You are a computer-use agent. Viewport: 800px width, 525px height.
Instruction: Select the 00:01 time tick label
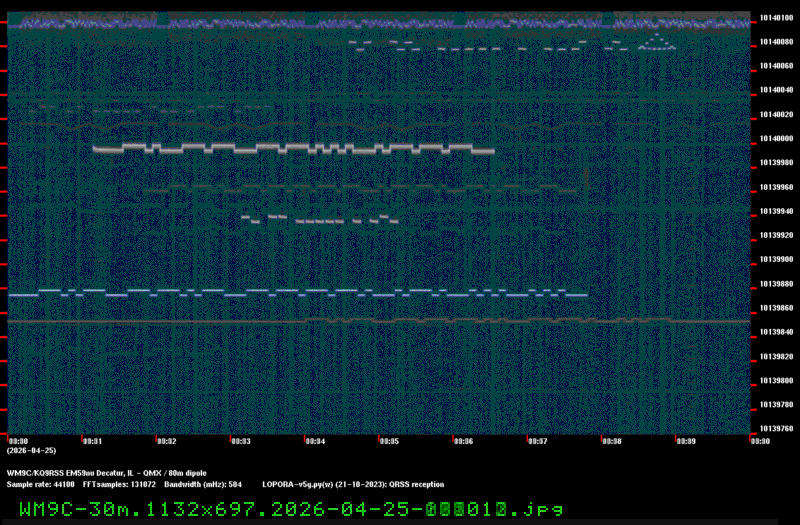pos(91,441)
